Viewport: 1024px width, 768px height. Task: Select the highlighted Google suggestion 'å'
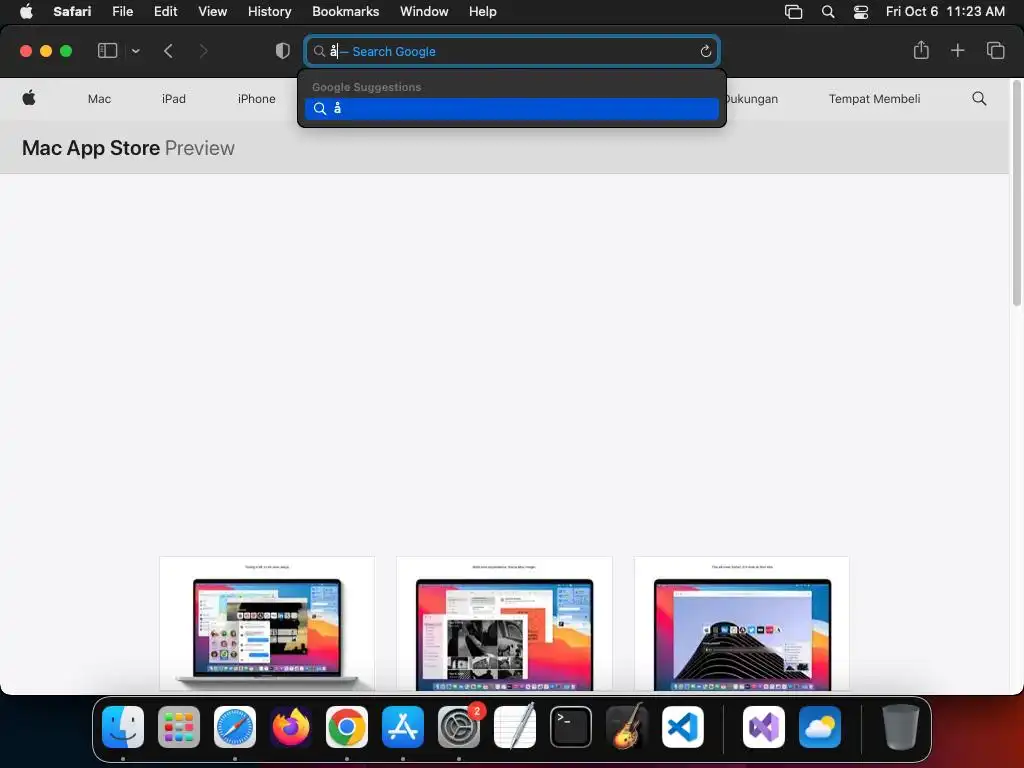pos(512,108)
